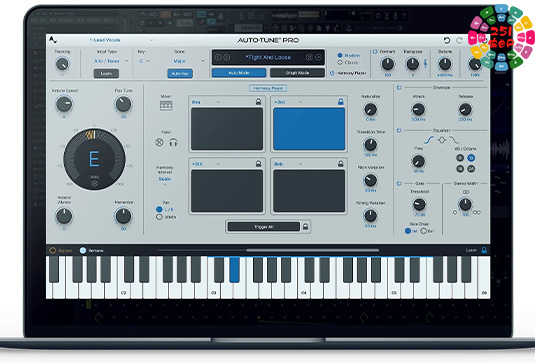Viewport: 535px width, 363px height.
Task: Toggle the Harmony Player power button
Action: click(x=332, y=73)
